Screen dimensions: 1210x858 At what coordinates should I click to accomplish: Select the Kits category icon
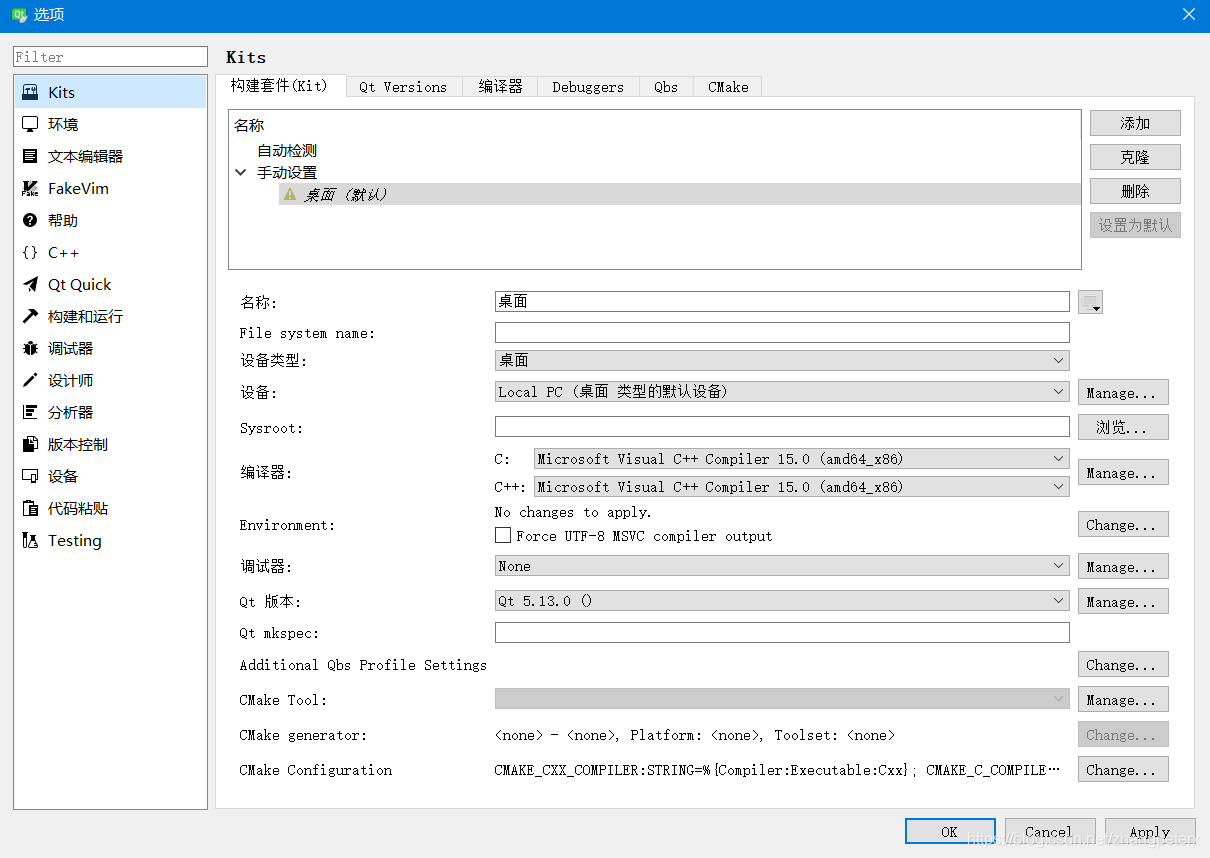[x=30, y=92]
